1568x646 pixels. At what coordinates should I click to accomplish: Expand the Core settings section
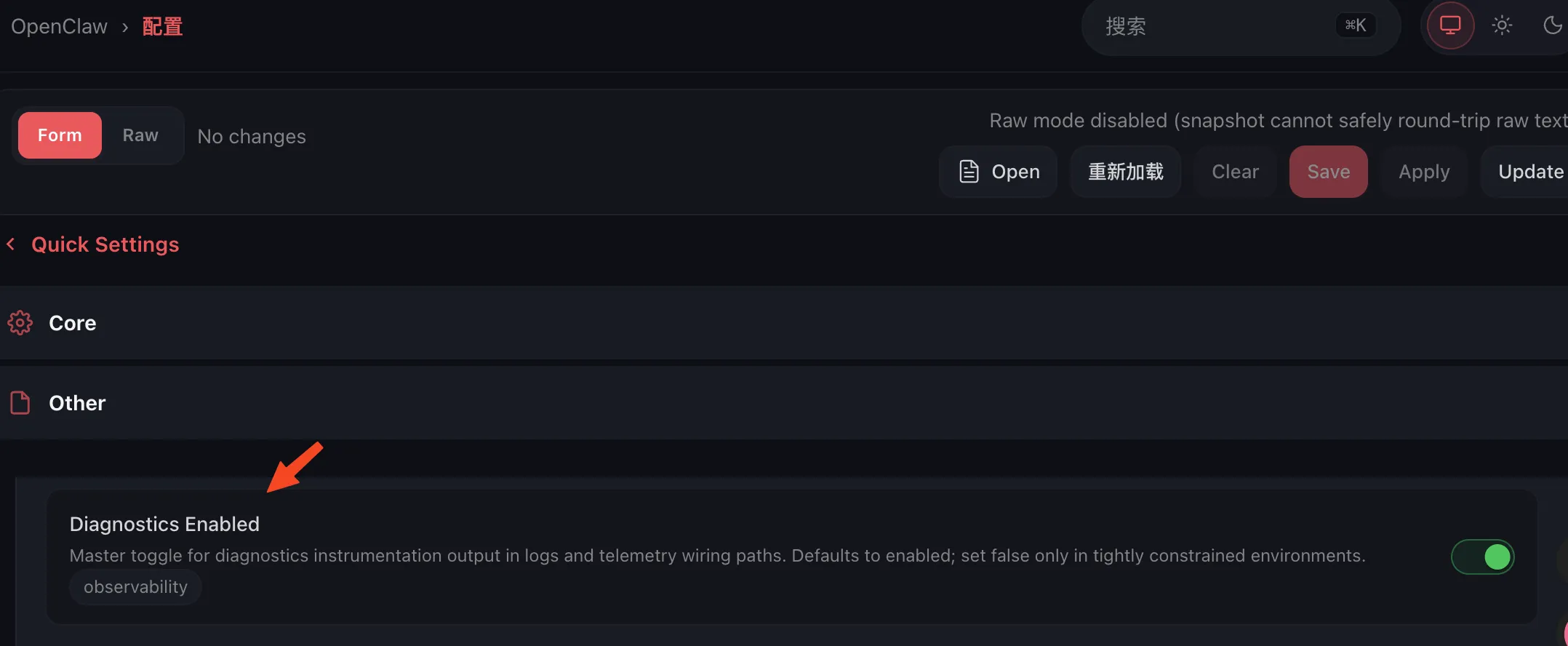pyautogui.click(x=72, y=322)
